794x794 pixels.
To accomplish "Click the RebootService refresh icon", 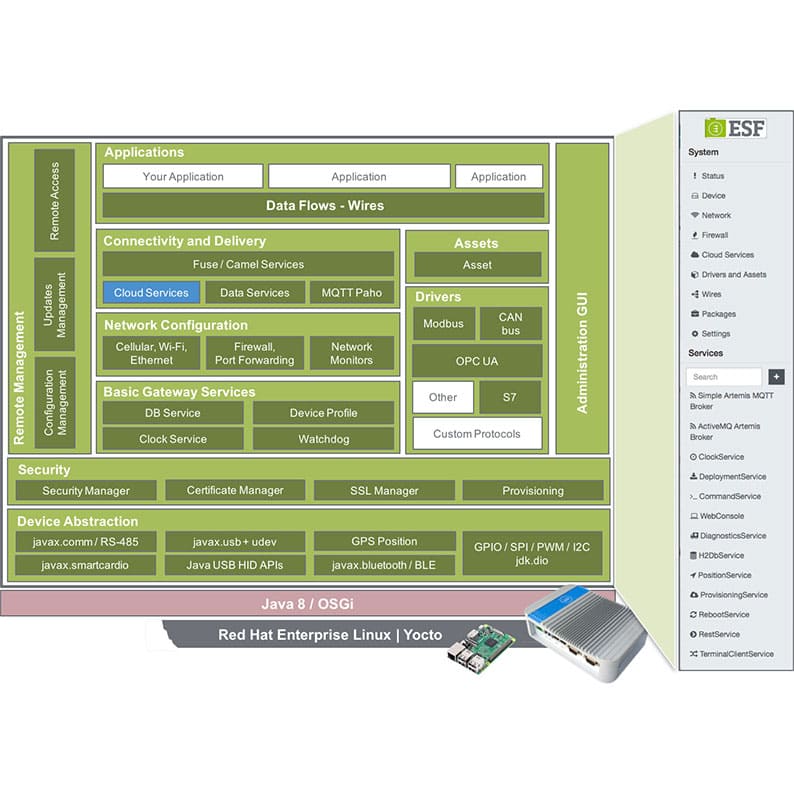I will point(693,614).
